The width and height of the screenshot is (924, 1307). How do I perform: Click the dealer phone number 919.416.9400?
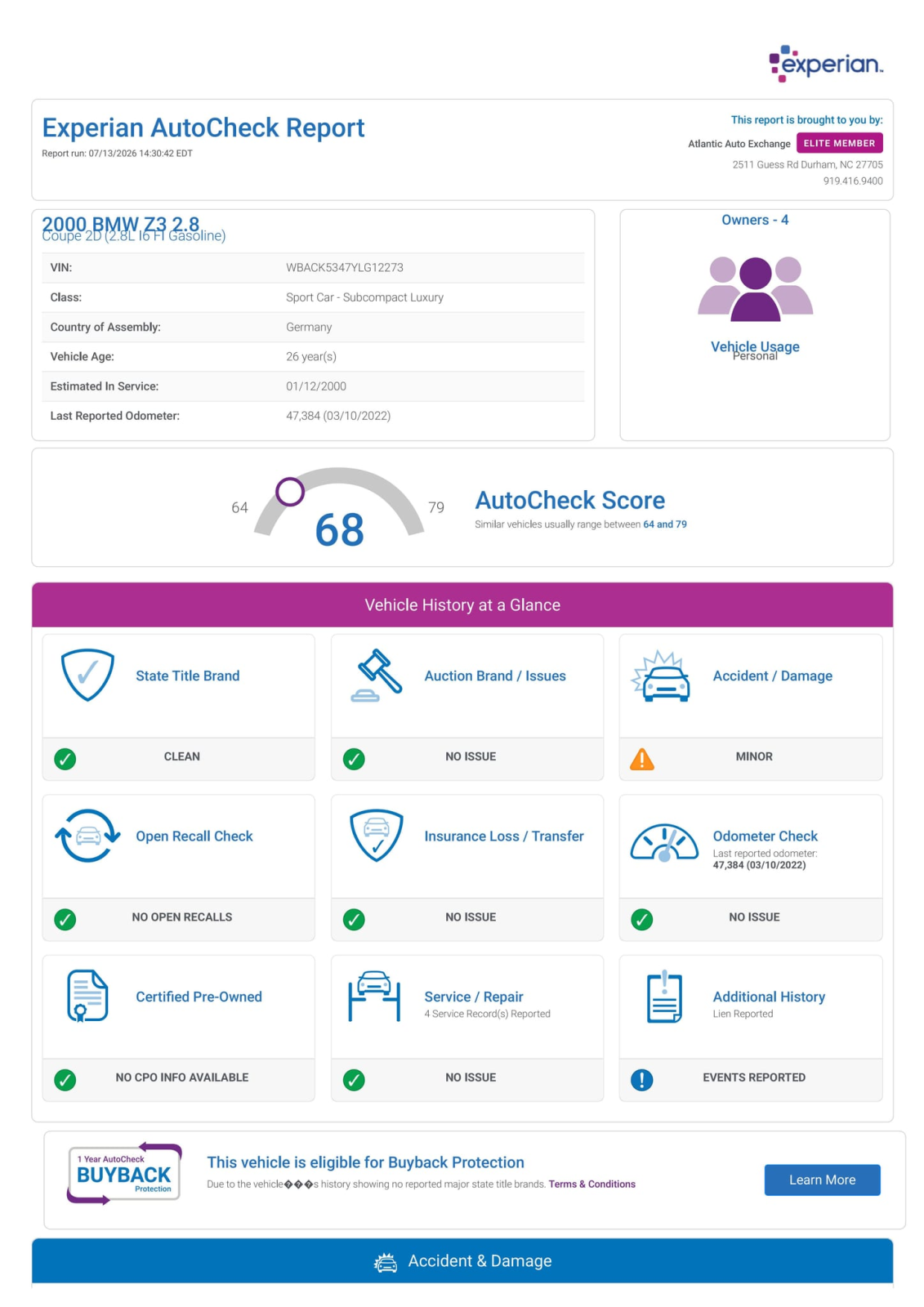(x=853, y=181)
